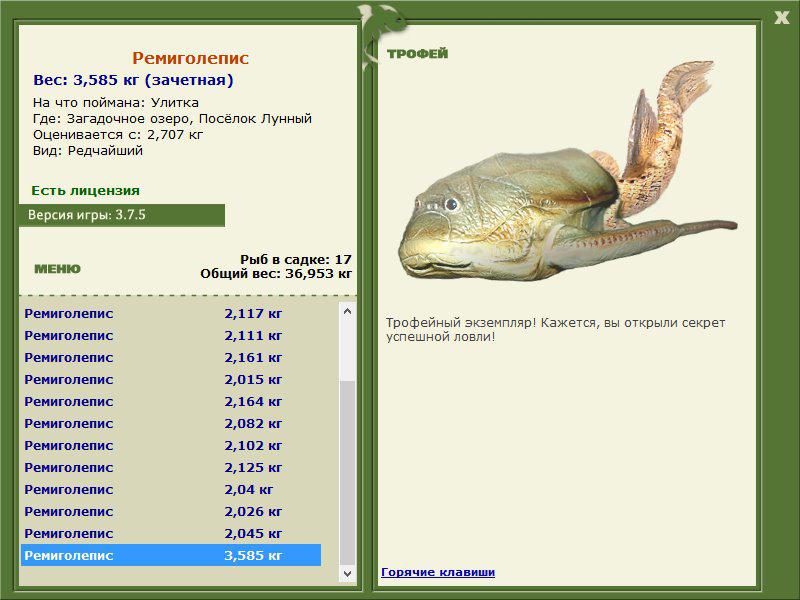Select the Ремиголепис 2,117 кг row
The image size is (800, 600).
(x=171, y=313)
